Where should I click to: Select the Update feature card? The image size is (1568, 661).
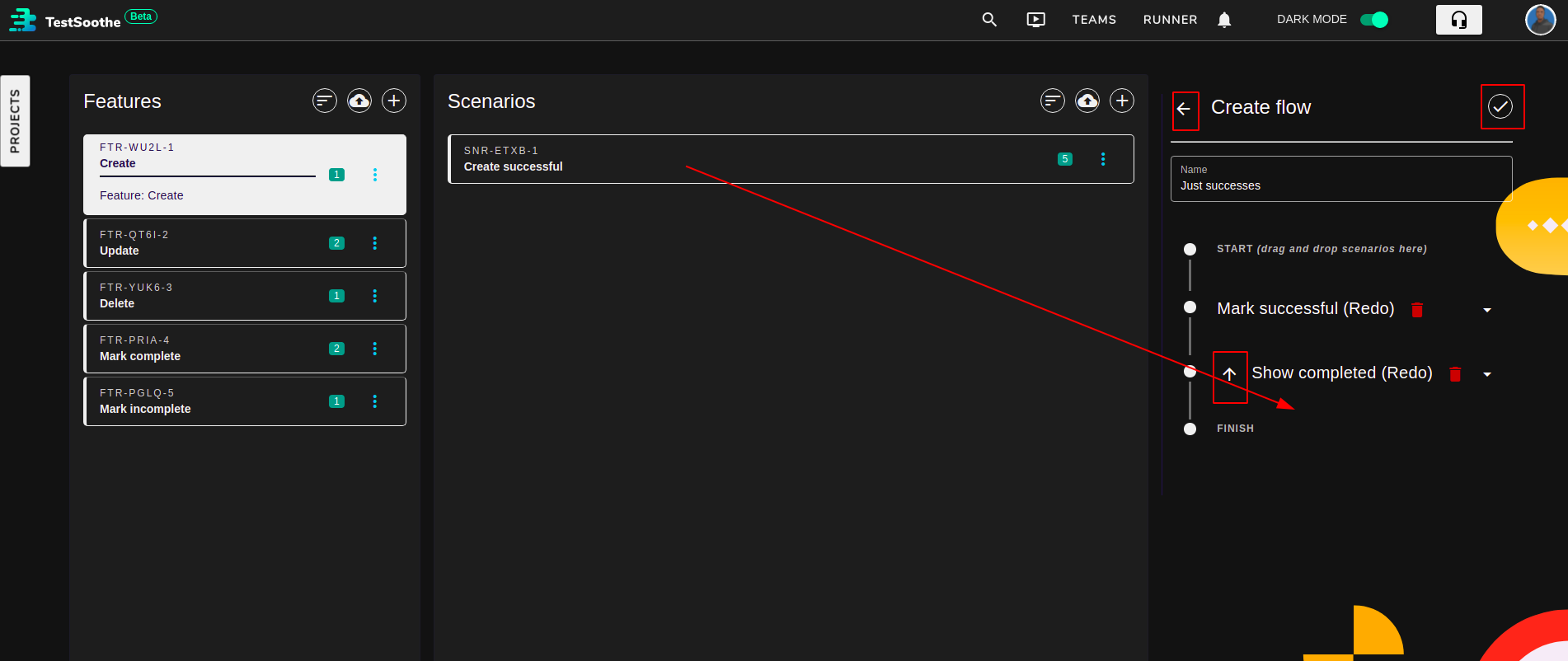click(245, 243)
